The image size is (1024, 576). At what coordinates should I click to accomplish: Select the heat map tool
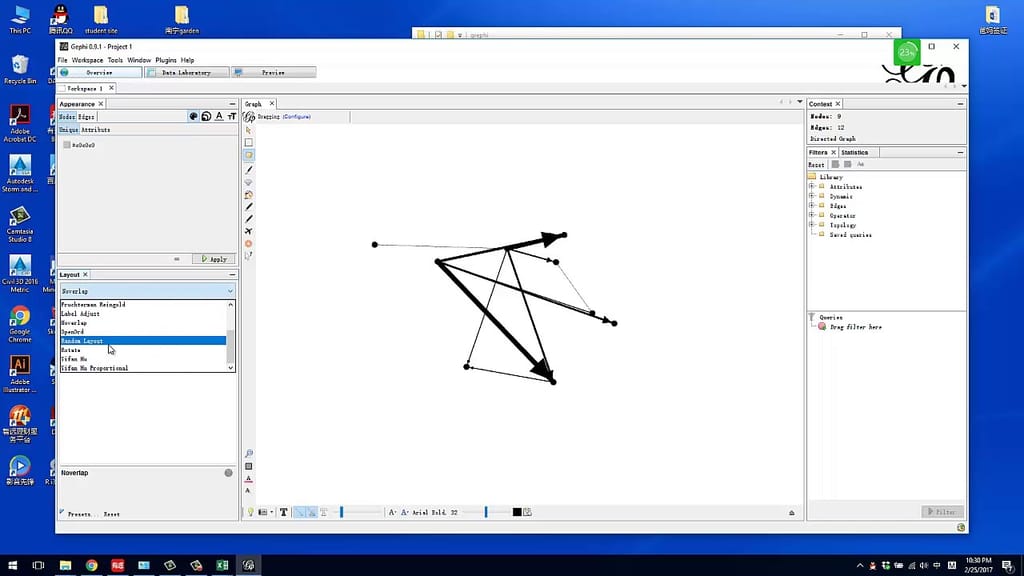click(248, 244)
